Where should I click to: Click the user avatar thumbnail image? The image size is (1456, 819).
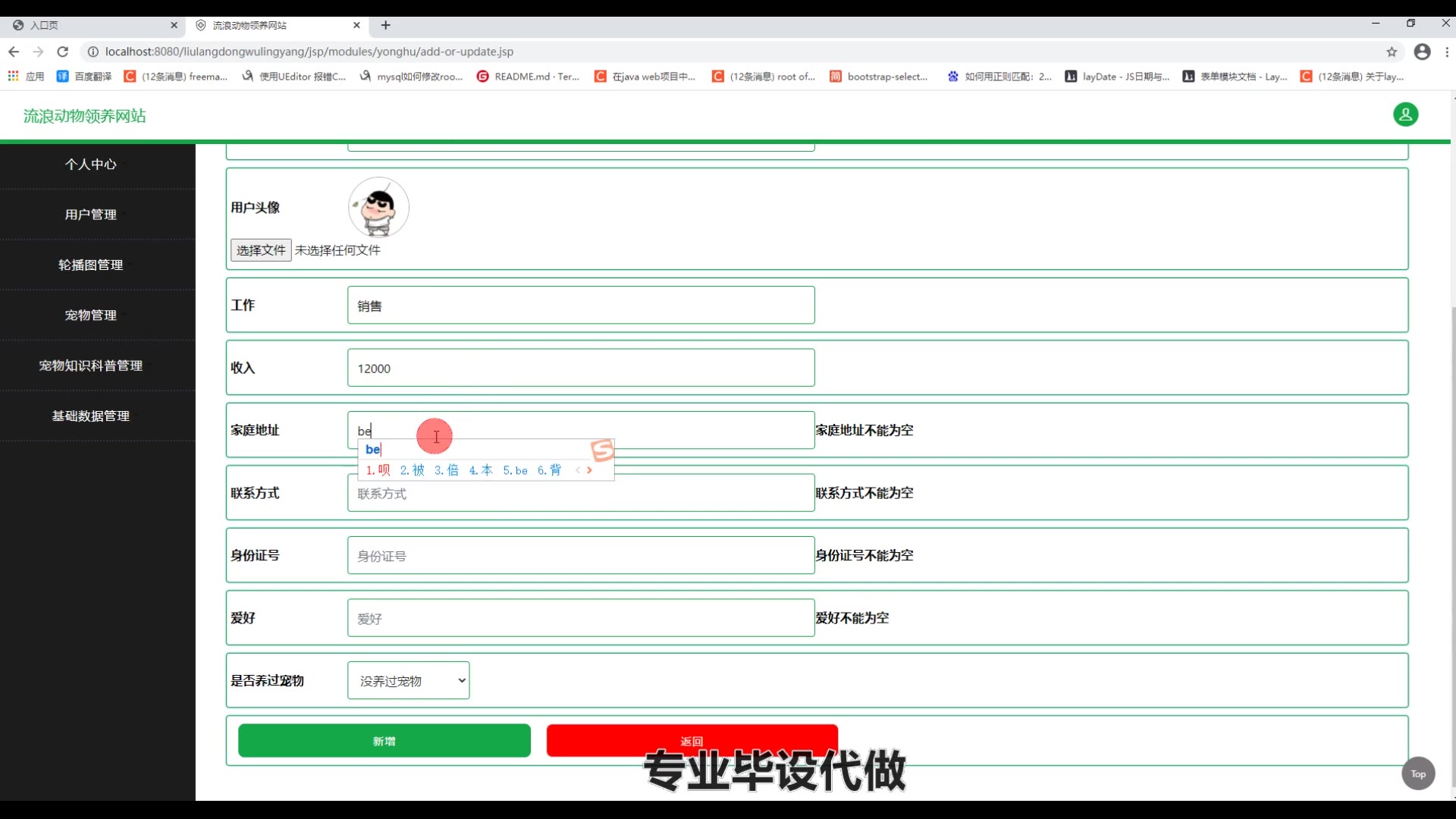378,207
